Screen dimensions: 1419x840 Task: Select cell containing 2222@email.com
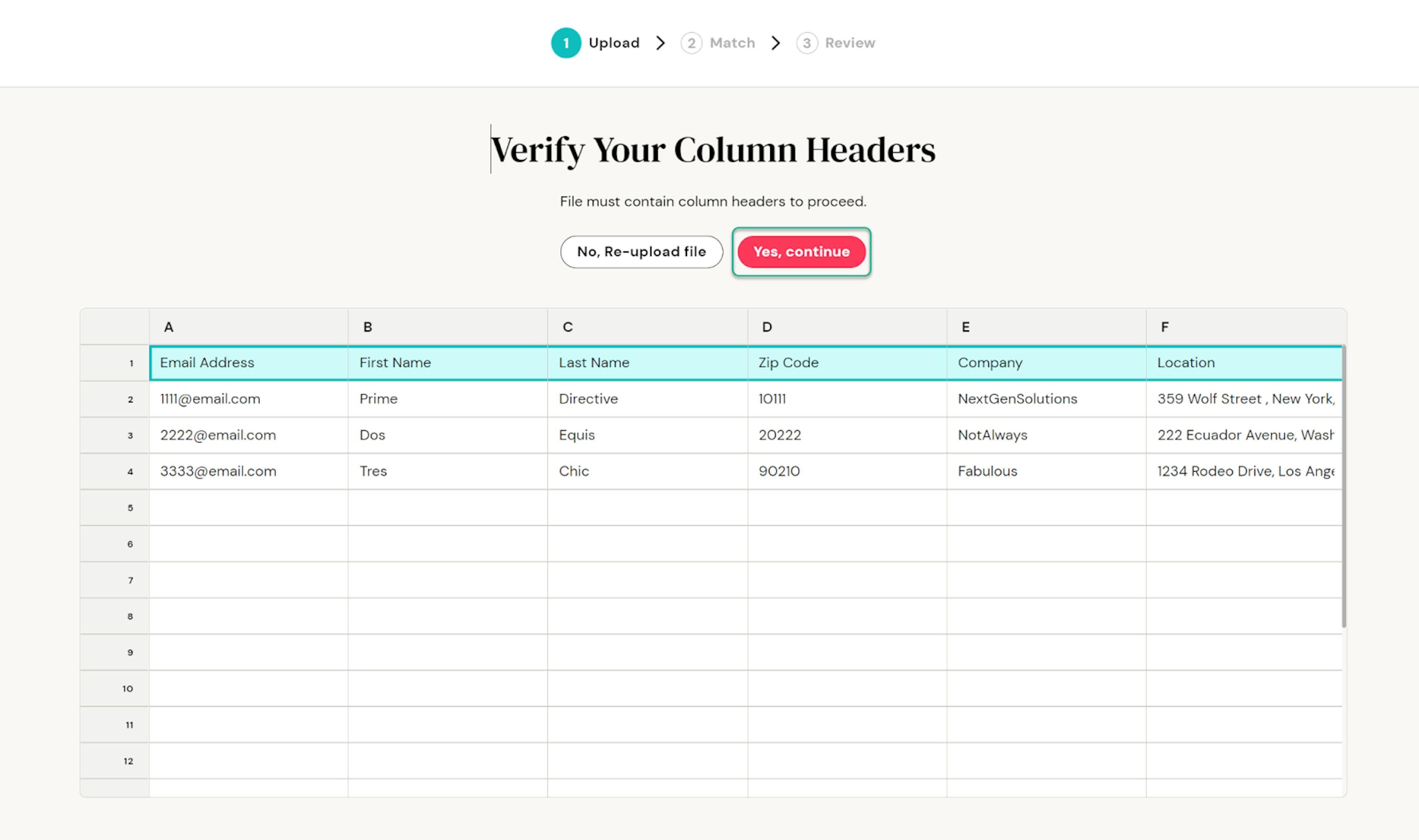248,435
